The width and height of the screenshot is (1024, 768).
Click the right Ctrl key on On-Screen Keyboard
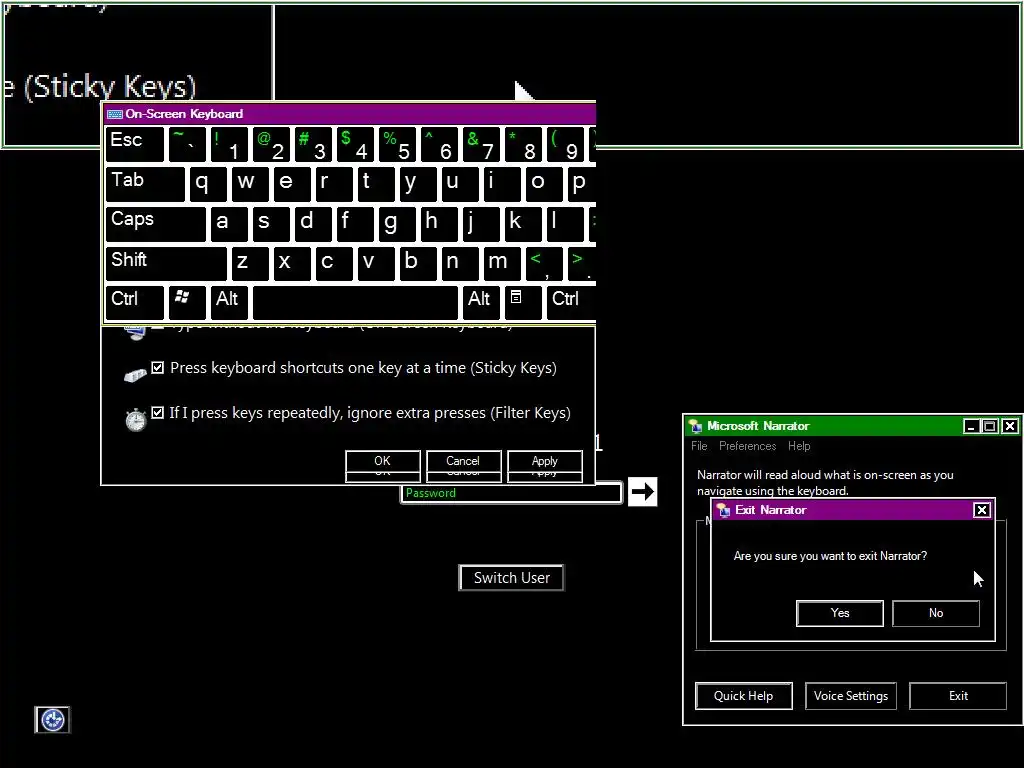[571, 302]
